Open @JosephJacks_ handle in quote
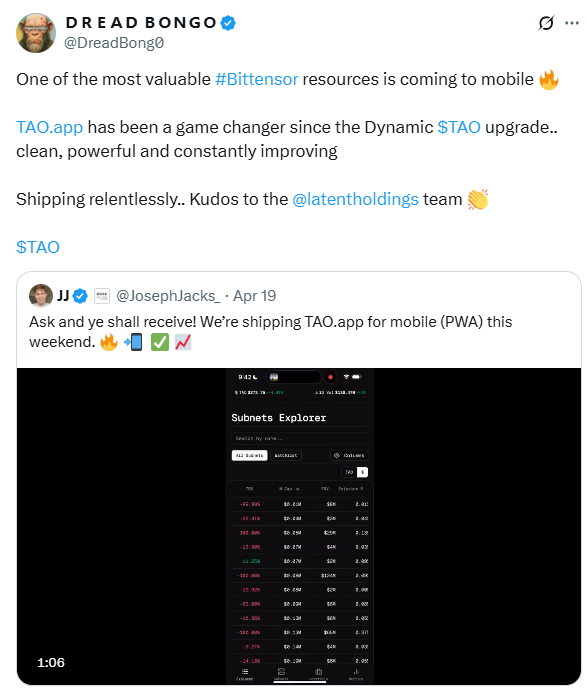This screenshot has height=688, width=587. 168,296
